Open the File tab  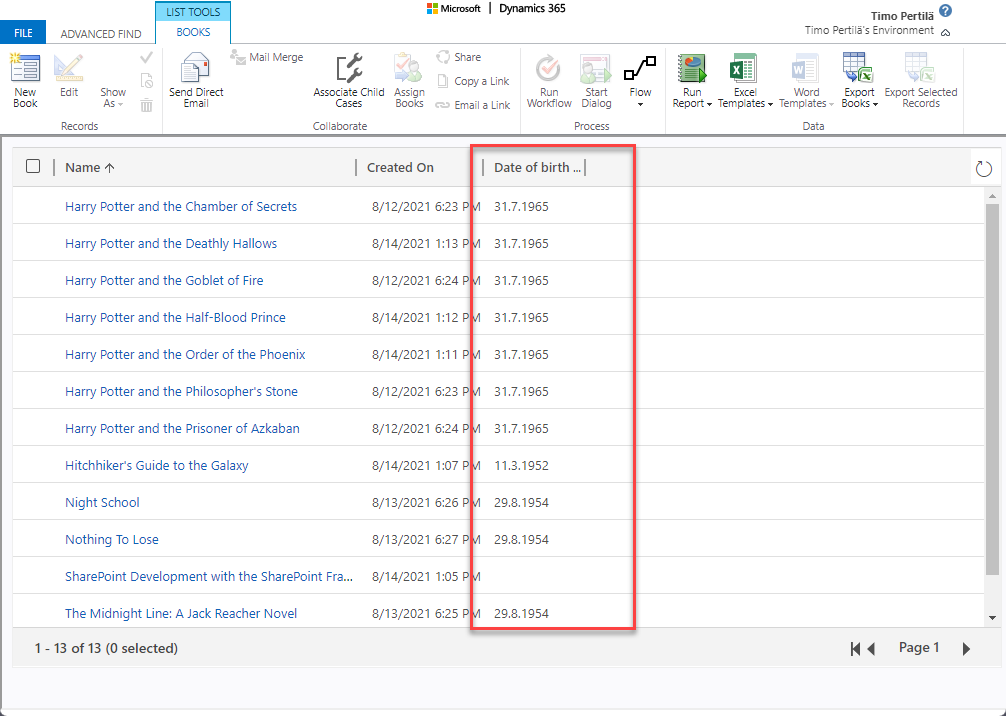pos(23,33)
